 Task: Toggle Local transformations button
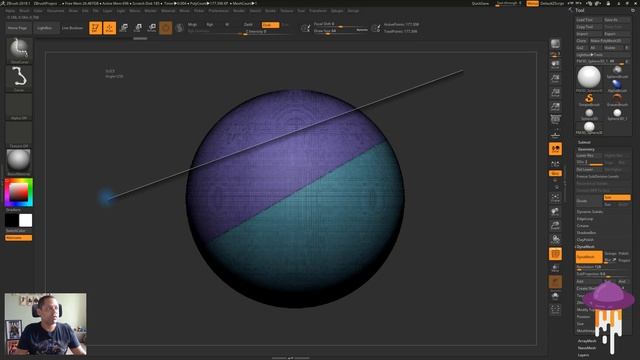pyautogui.click(x=555, y=149)
